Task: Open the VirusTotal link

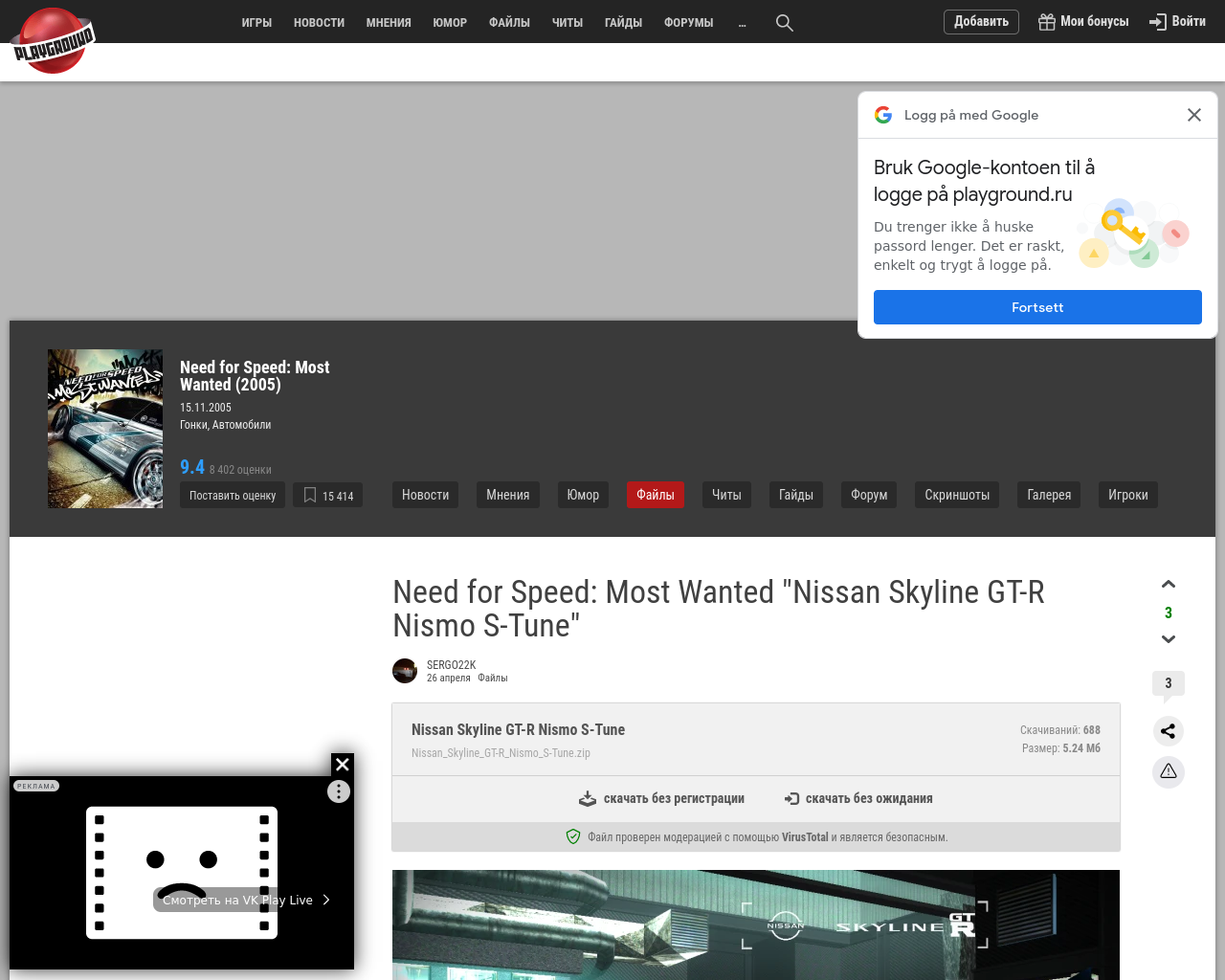Action: (805, 836)
